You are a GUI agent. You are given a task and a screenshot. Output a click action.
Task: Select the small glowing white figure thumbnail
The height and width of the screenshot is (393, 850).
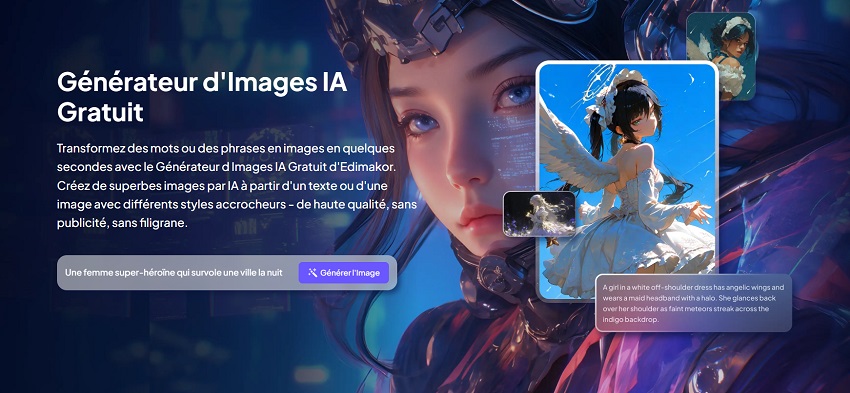(x=539, y=214)
